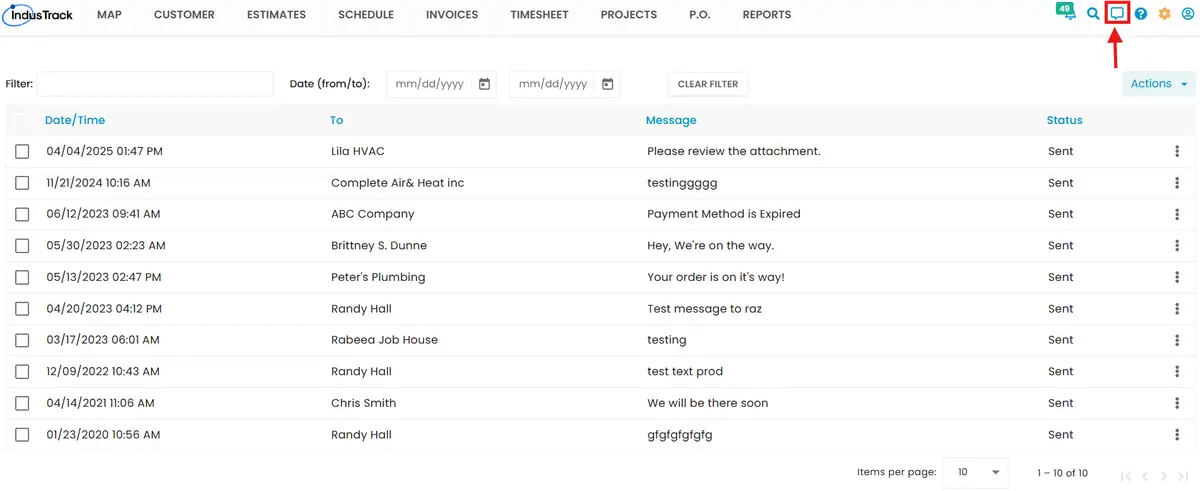Check the 01/23/2020 Randy Hall row checkbox
Viewport: 1200px width, 491px height.
click(22, 435)
